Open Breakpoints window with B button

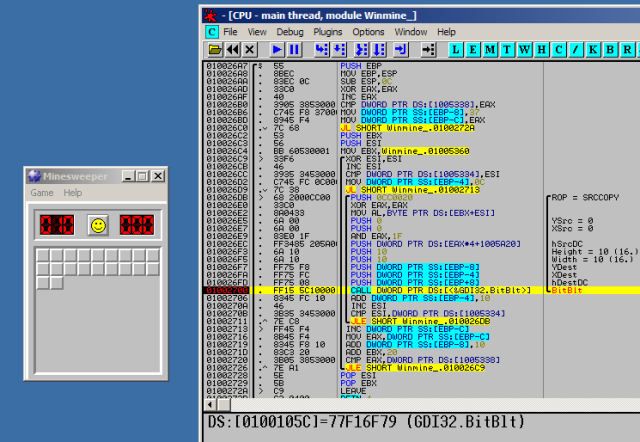pyautogui.click(x=610, y=50)
